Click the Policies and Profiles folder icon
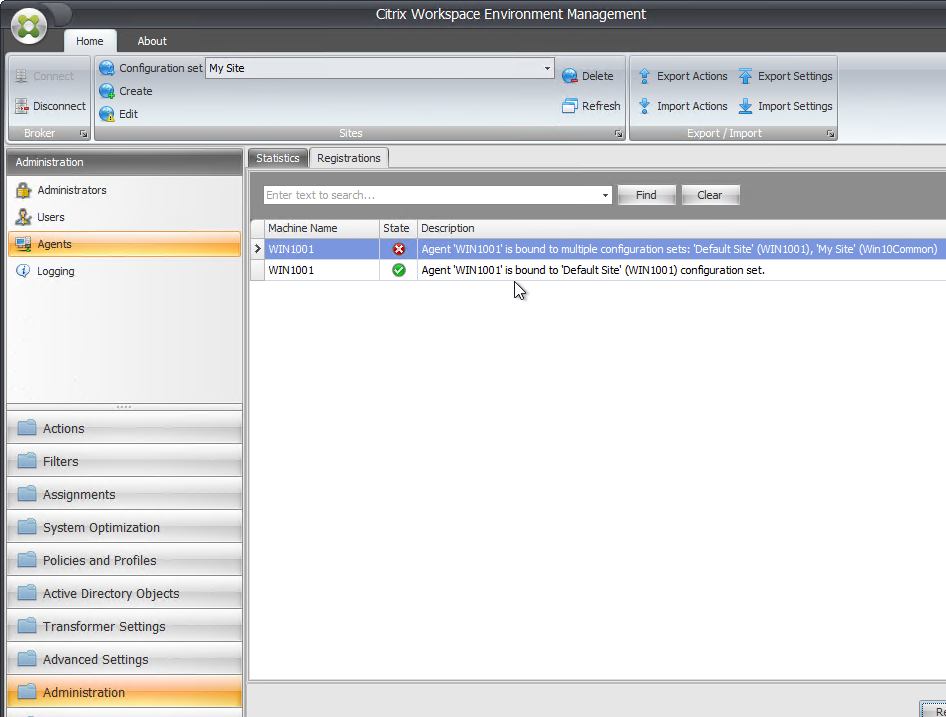Screen dimensions: 946x717 click(27, 560)
